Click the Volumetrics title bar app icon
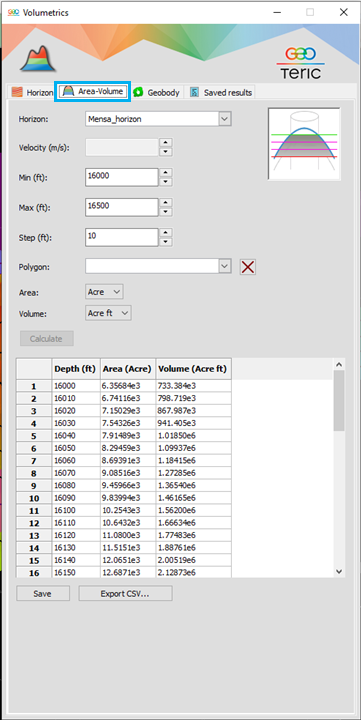The image size is (361, 720). click(13, 12)
